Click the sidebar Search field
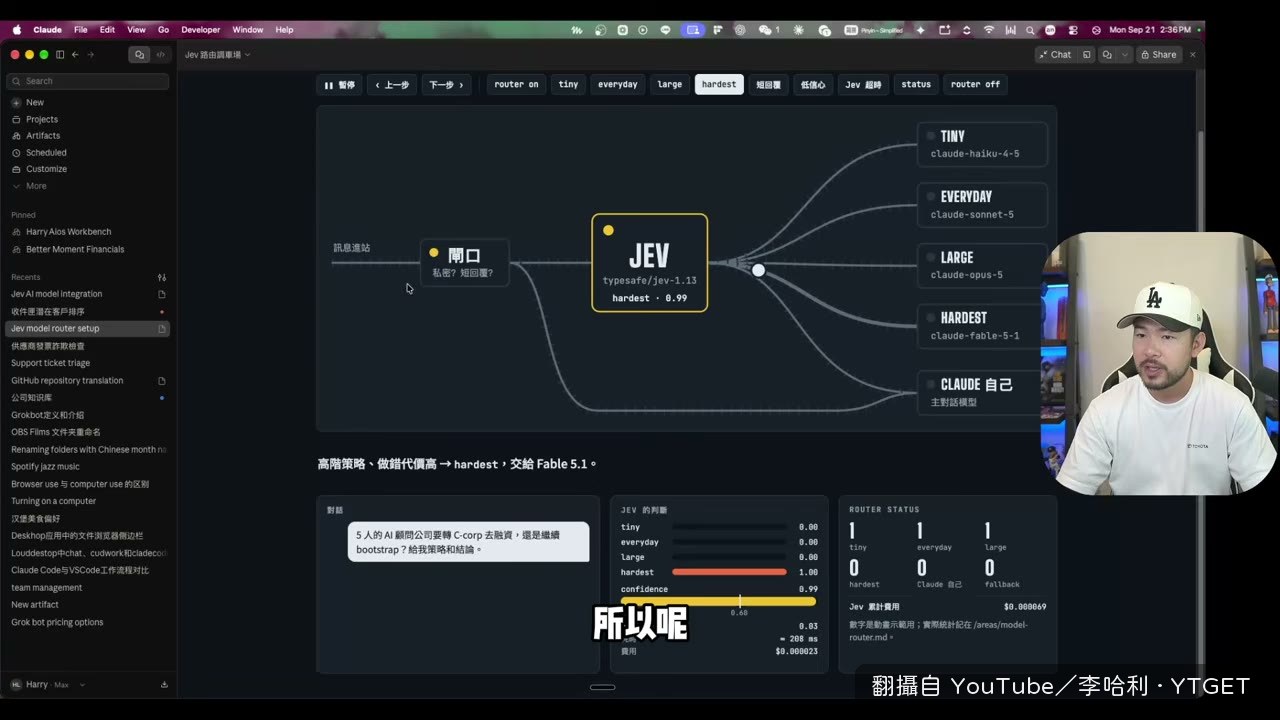This screenshot has width=1280, height=720. 88,81
